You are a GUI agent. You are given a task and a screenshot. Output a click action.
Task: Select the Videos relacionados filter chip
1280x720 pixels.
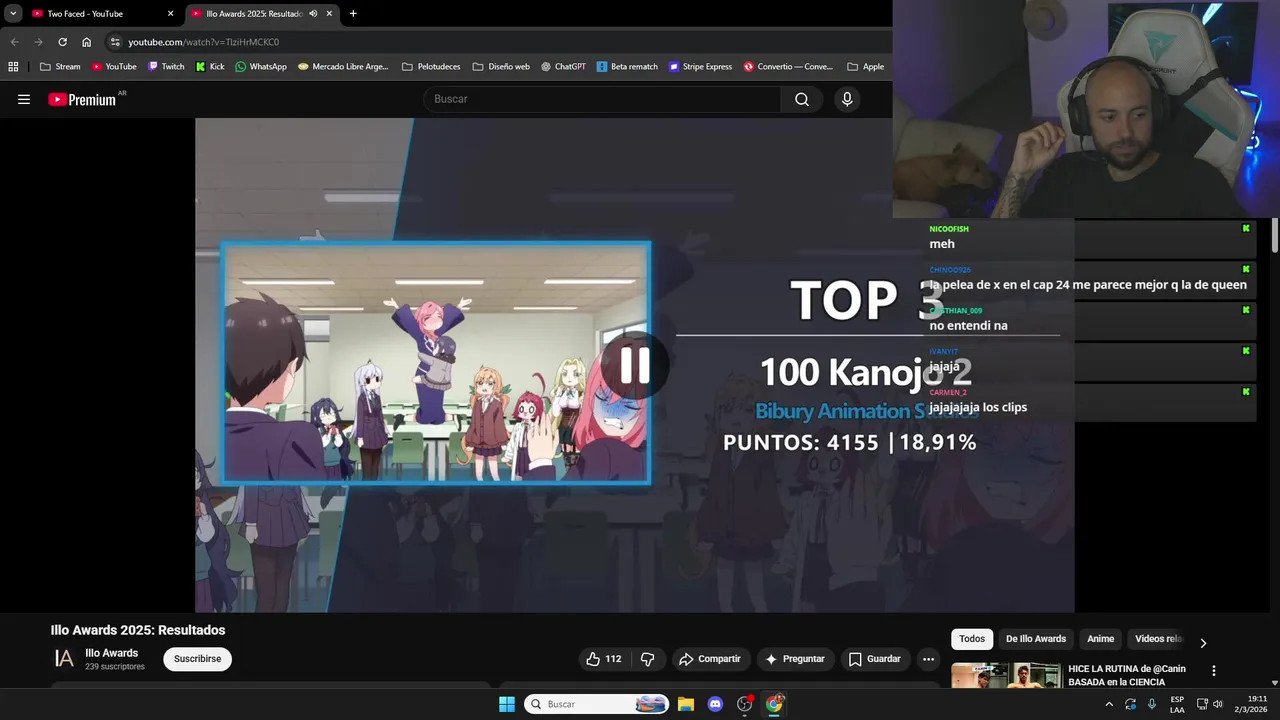coord(1158,639)
